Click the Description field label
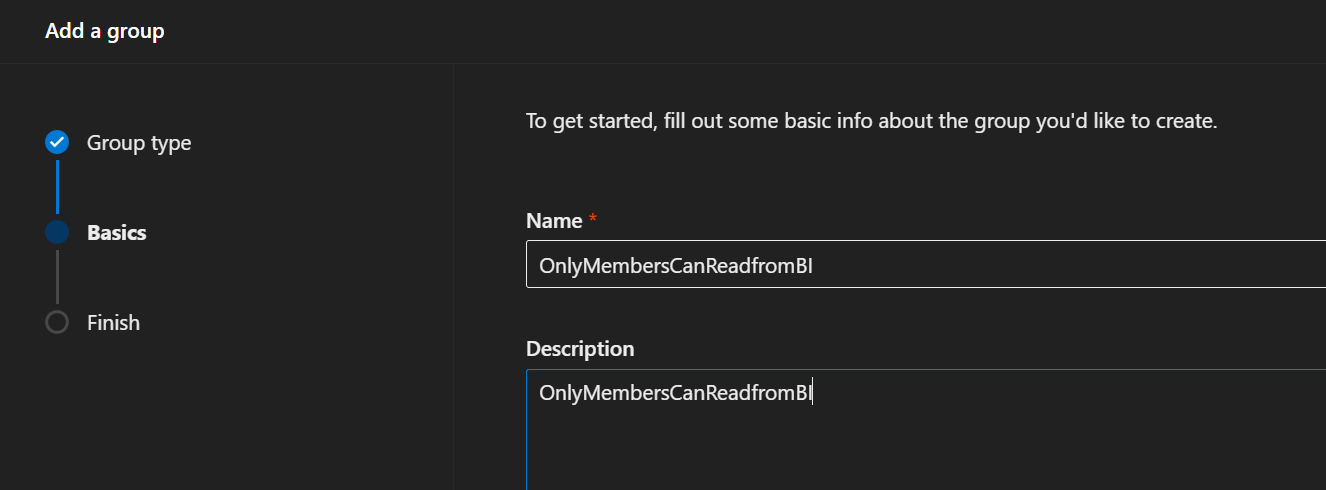This screenshot has width=1326, height=490. point(580,349)
